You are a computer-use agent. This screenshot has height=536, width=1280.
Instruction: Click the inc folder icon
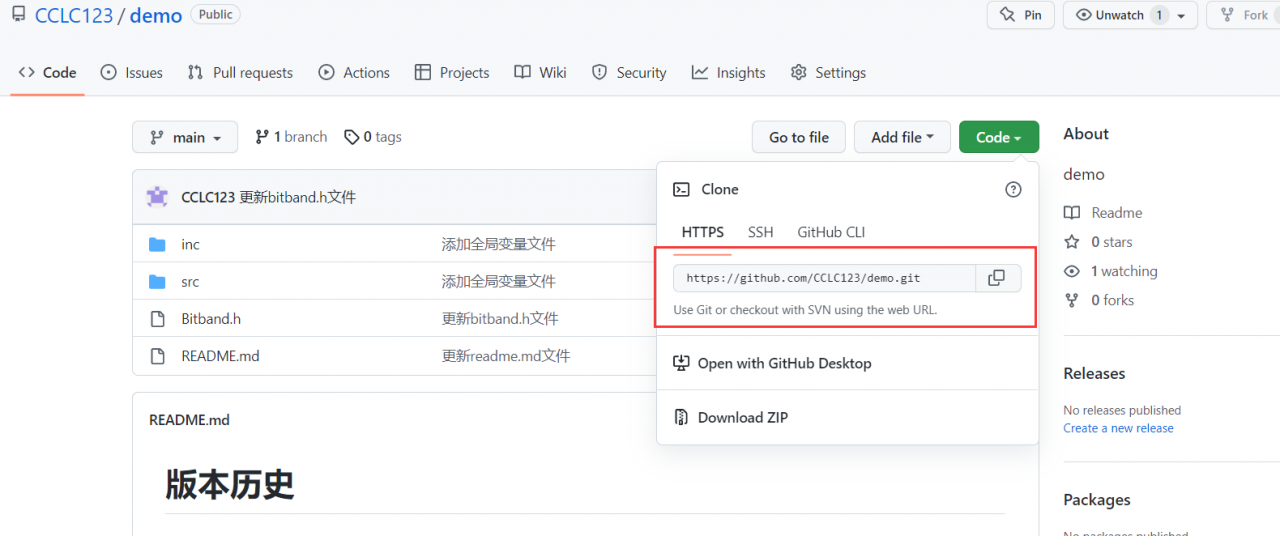[x=157, y=244]
